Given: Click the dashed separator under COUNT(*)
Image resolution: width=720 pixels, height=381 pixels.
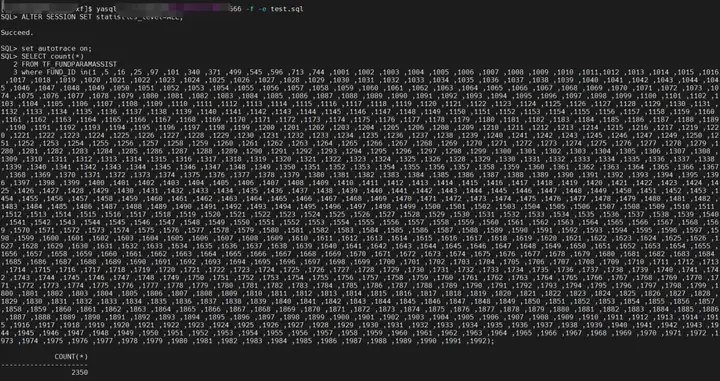Looking at the screenshot, I should [x=44, y=364].
